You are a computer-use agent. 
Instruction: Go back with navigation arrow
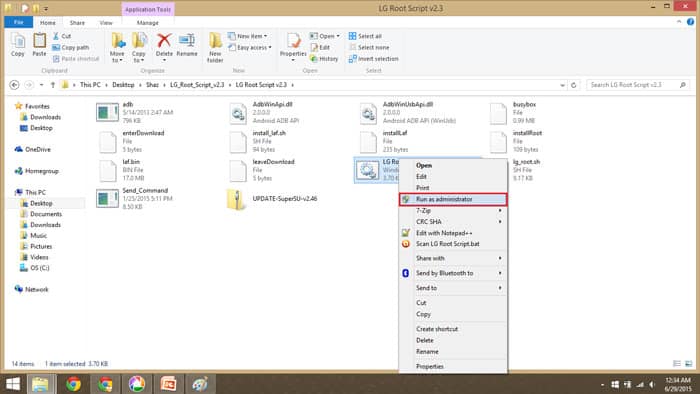(14, 85)
